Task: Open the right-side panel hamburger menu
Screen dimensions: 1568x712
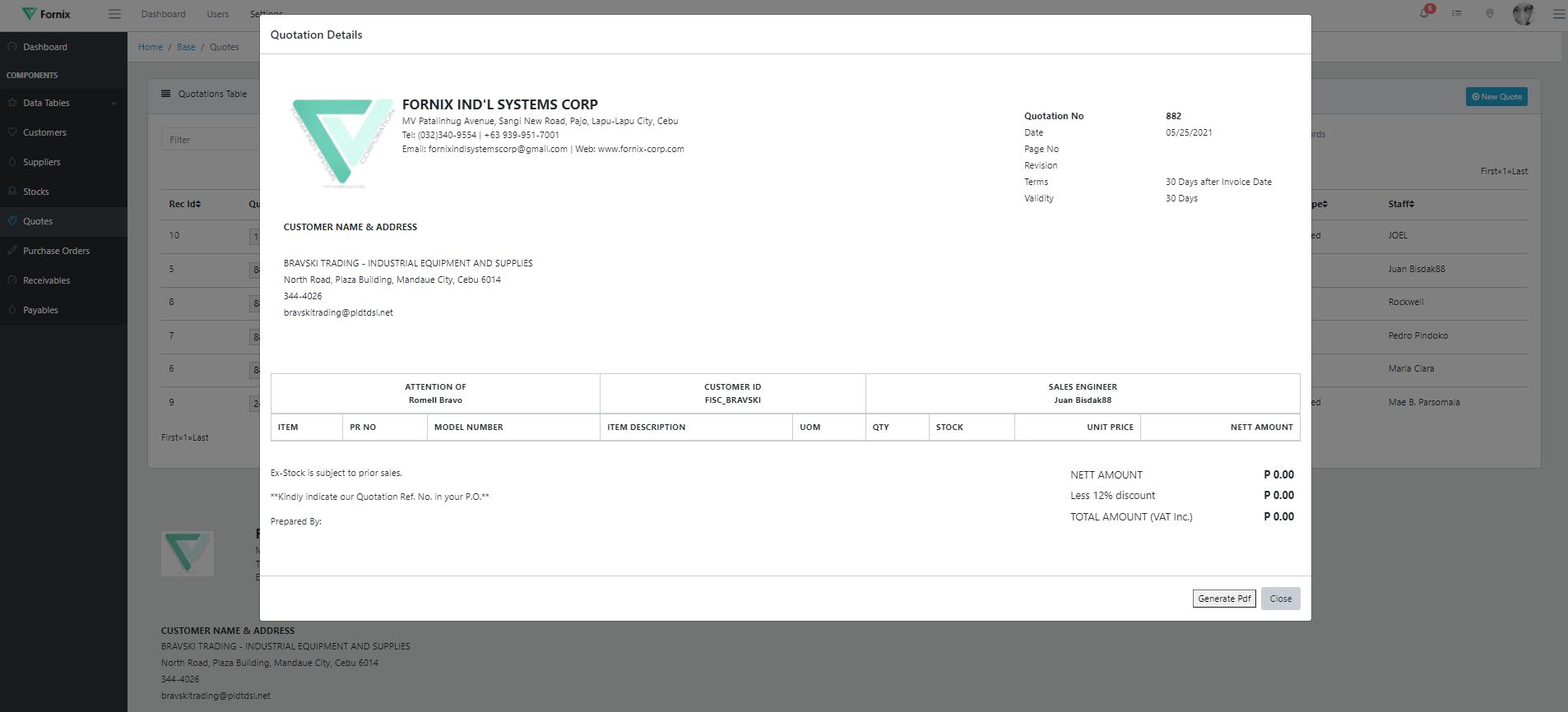Action: tap(1557, 14)
